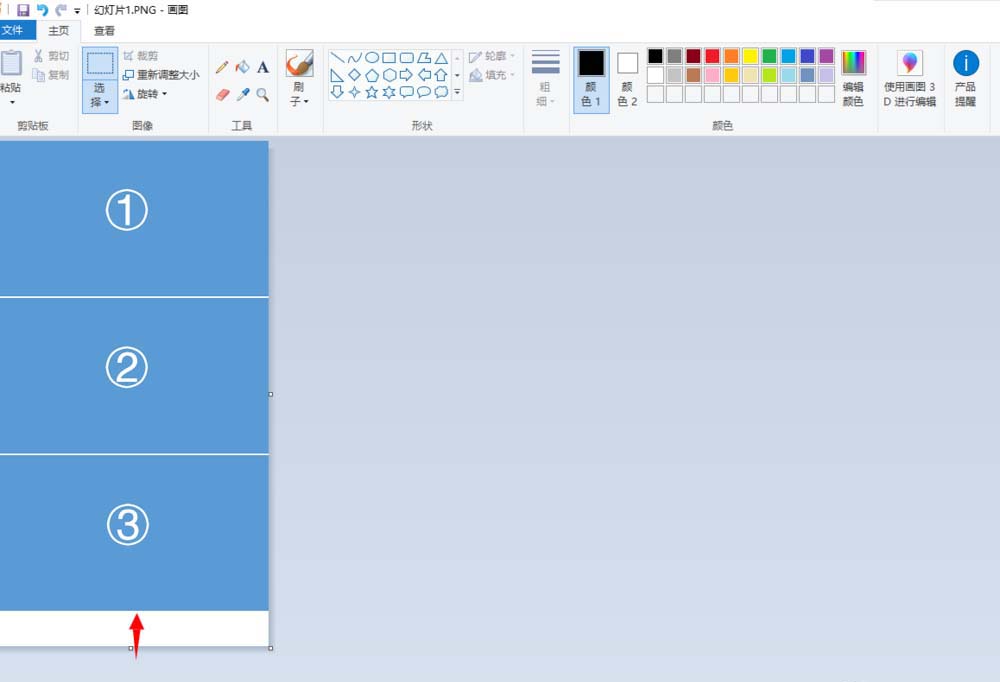Image resolution: width=1000 pixels, height=682 pixels.
Task: Pick the green color swatch
Action: [769, 56]
